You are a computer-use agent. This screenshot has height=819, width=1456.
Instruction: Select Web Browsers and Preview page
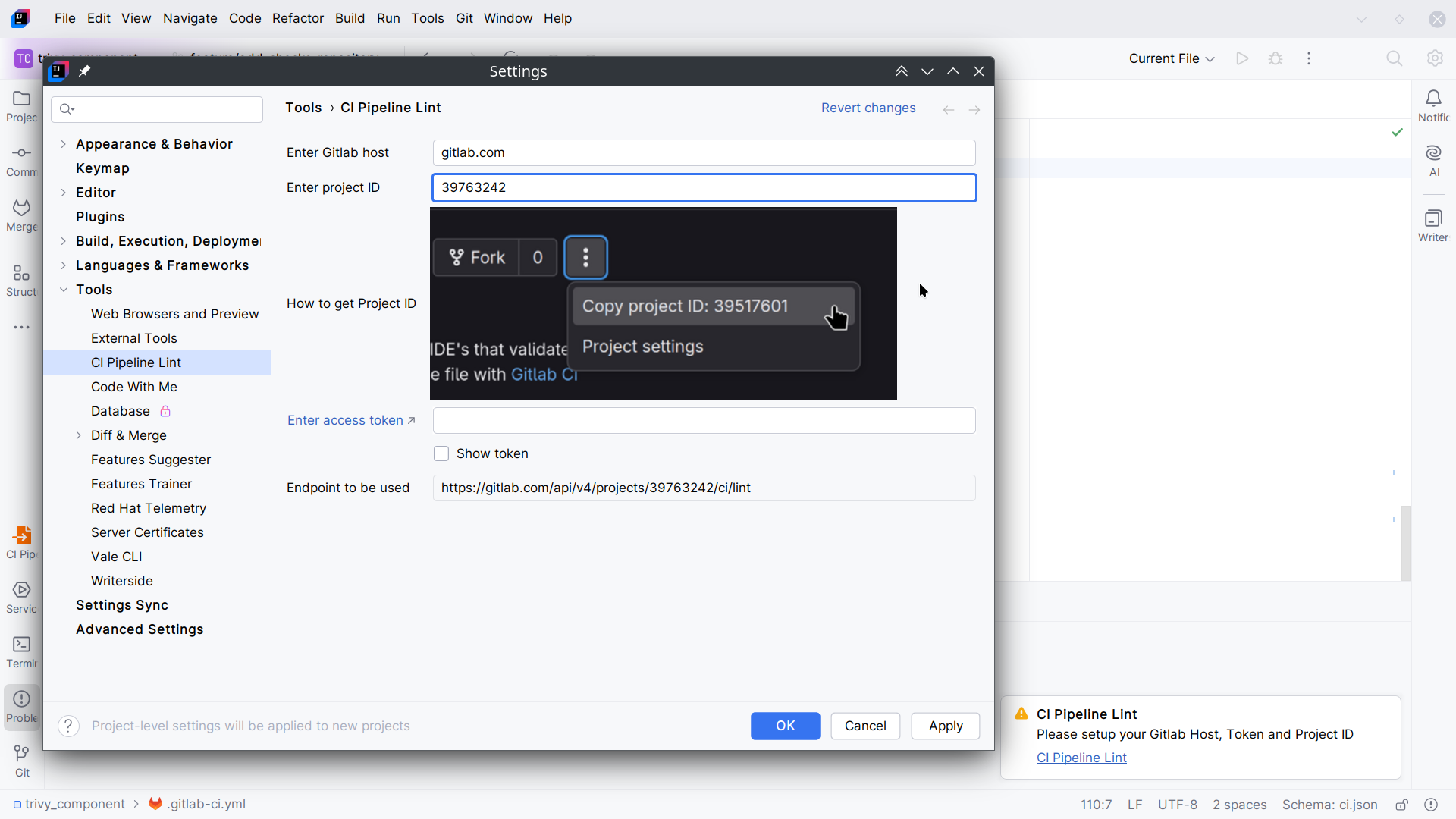[x=175, y=314]
